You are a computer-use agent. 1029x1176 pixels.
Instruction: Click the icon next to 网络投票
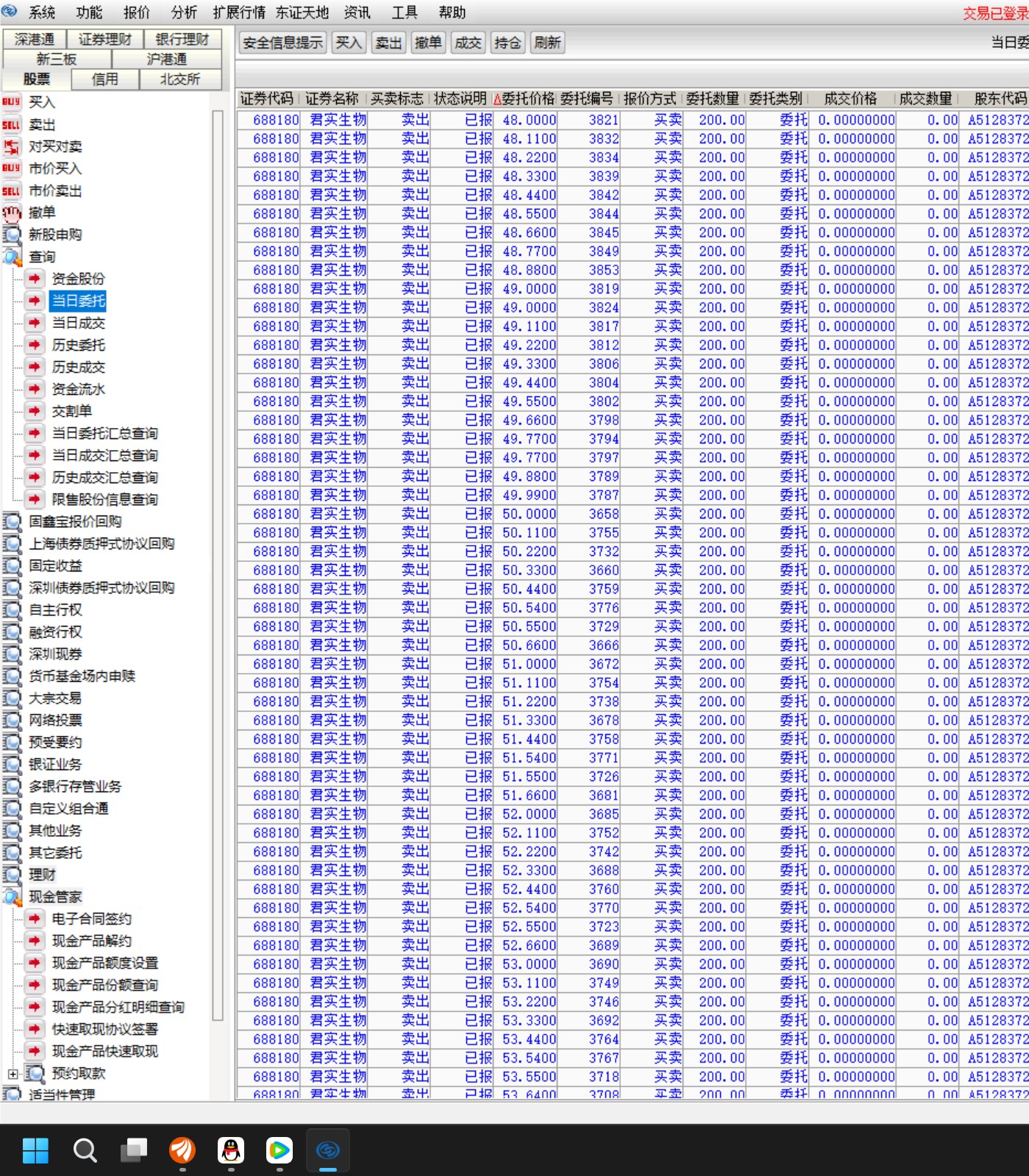(x=12, y=720)
